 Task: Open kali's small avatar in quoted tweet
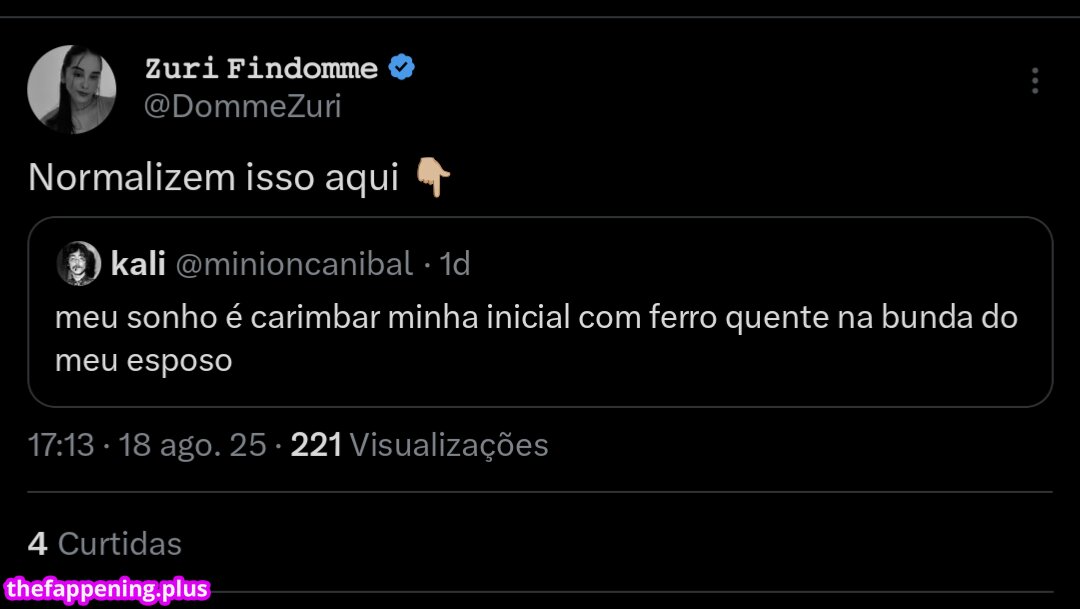tap(78, 263)
